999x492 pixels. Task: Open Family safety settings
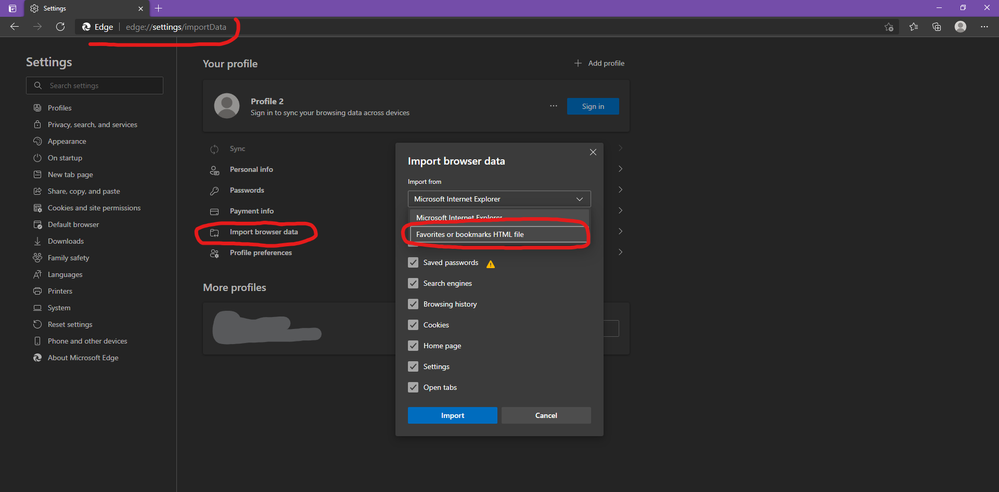68,257
